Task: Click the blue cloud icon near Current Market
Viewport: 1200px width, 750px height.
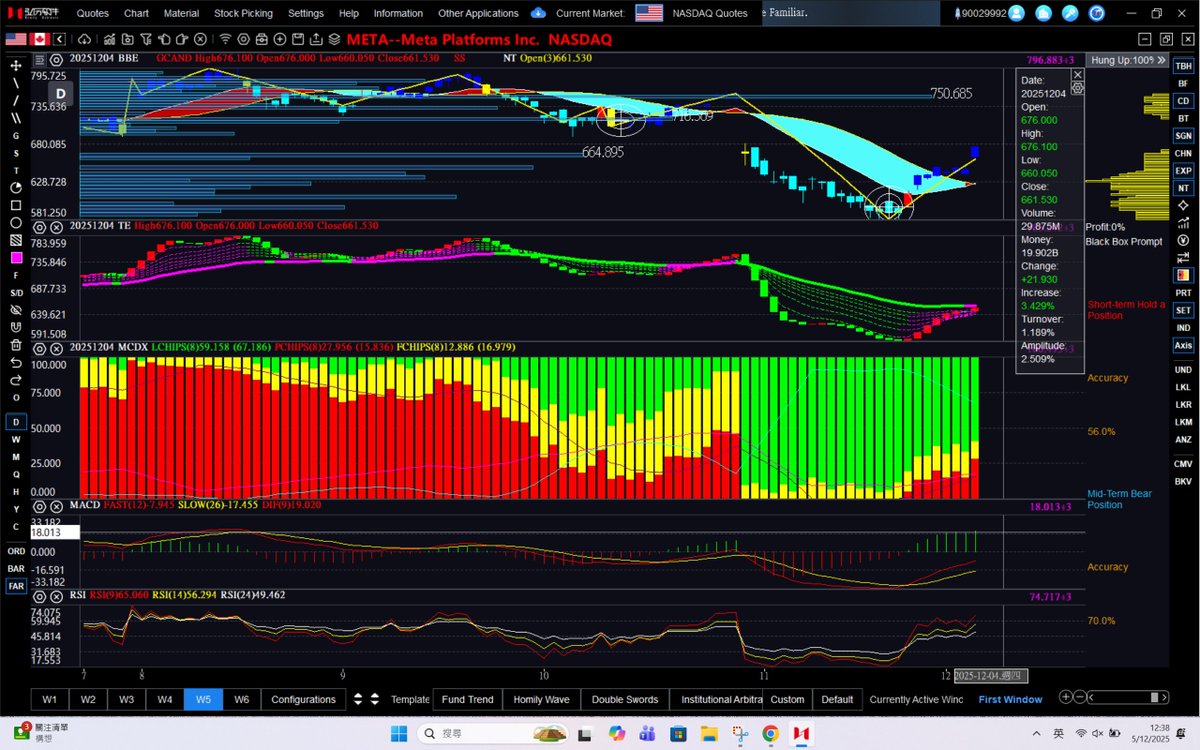Action: point(538,13)
